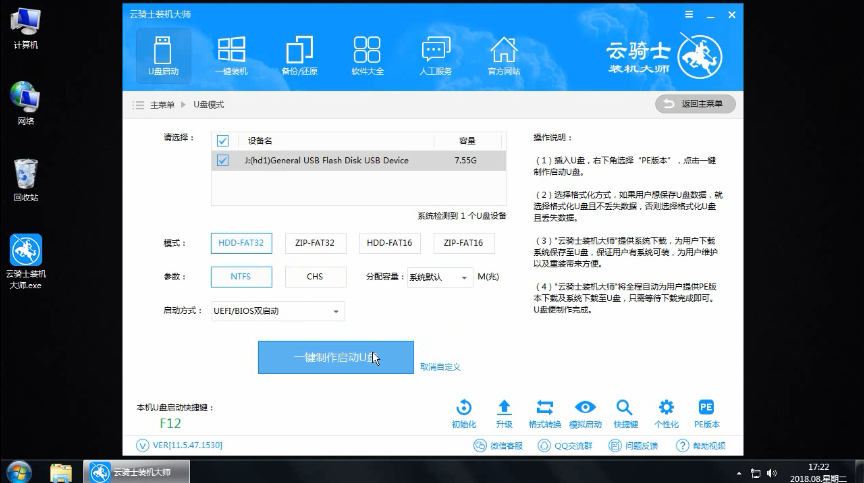Open the 软件大全 tab
Screen dimensions: 864x483
(368, 56)
